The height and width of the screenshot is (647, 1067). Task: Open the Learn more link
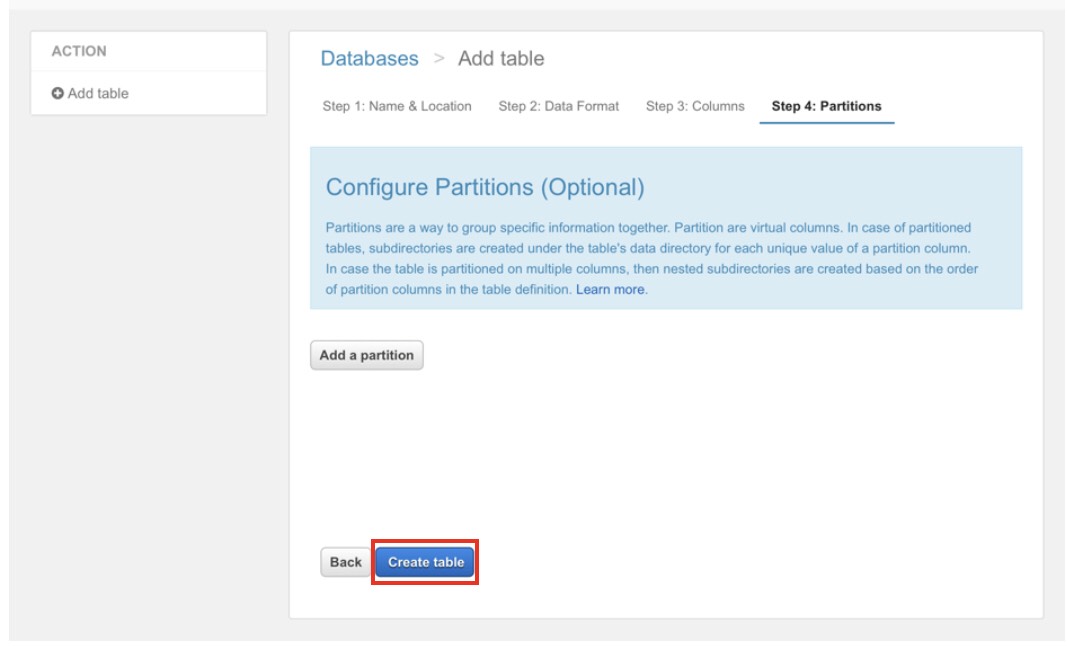tap(610, 290)
